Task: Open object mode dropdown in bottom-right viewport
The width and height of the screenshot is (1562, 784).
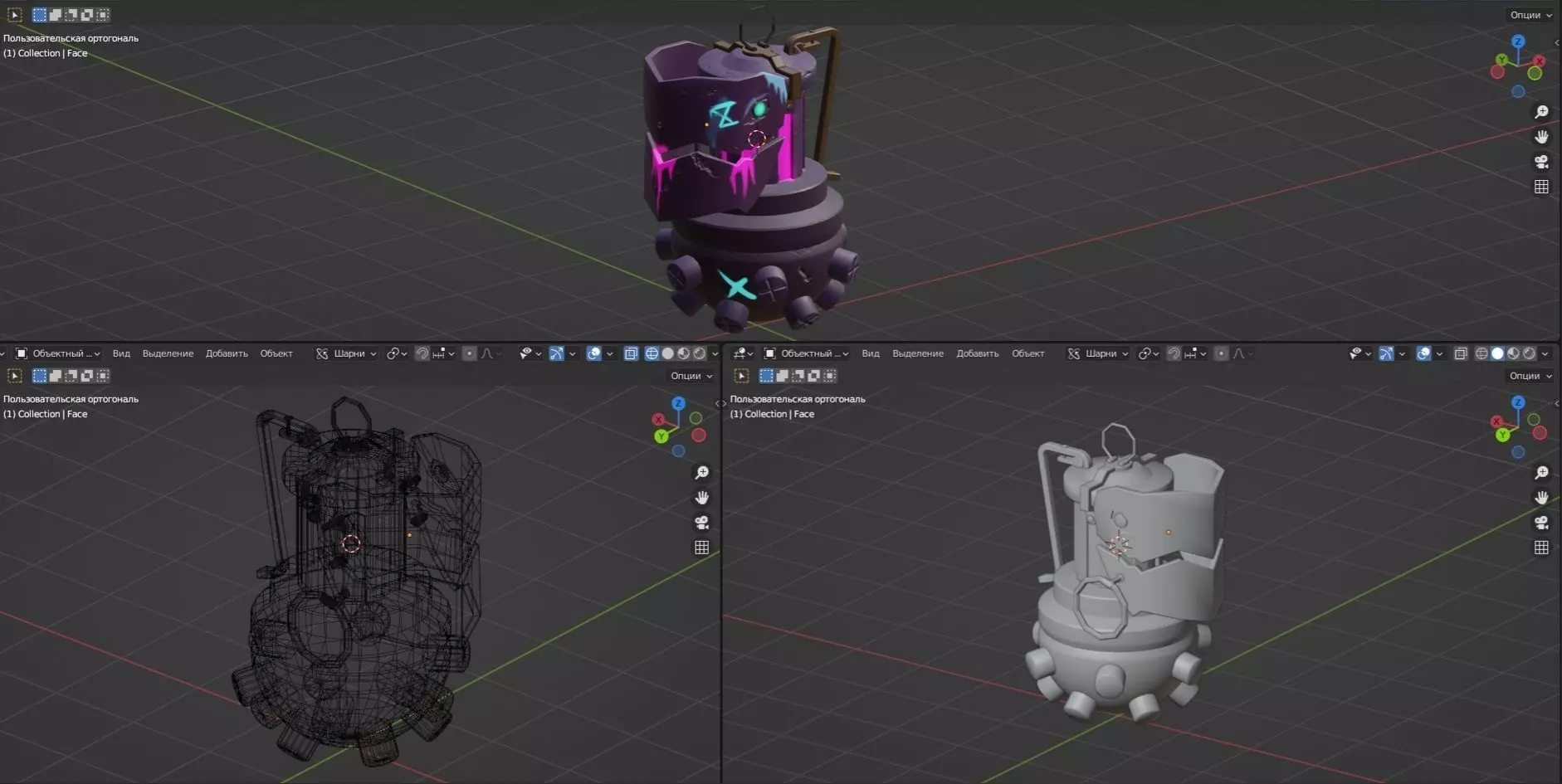Action: (x=807, y=353)
